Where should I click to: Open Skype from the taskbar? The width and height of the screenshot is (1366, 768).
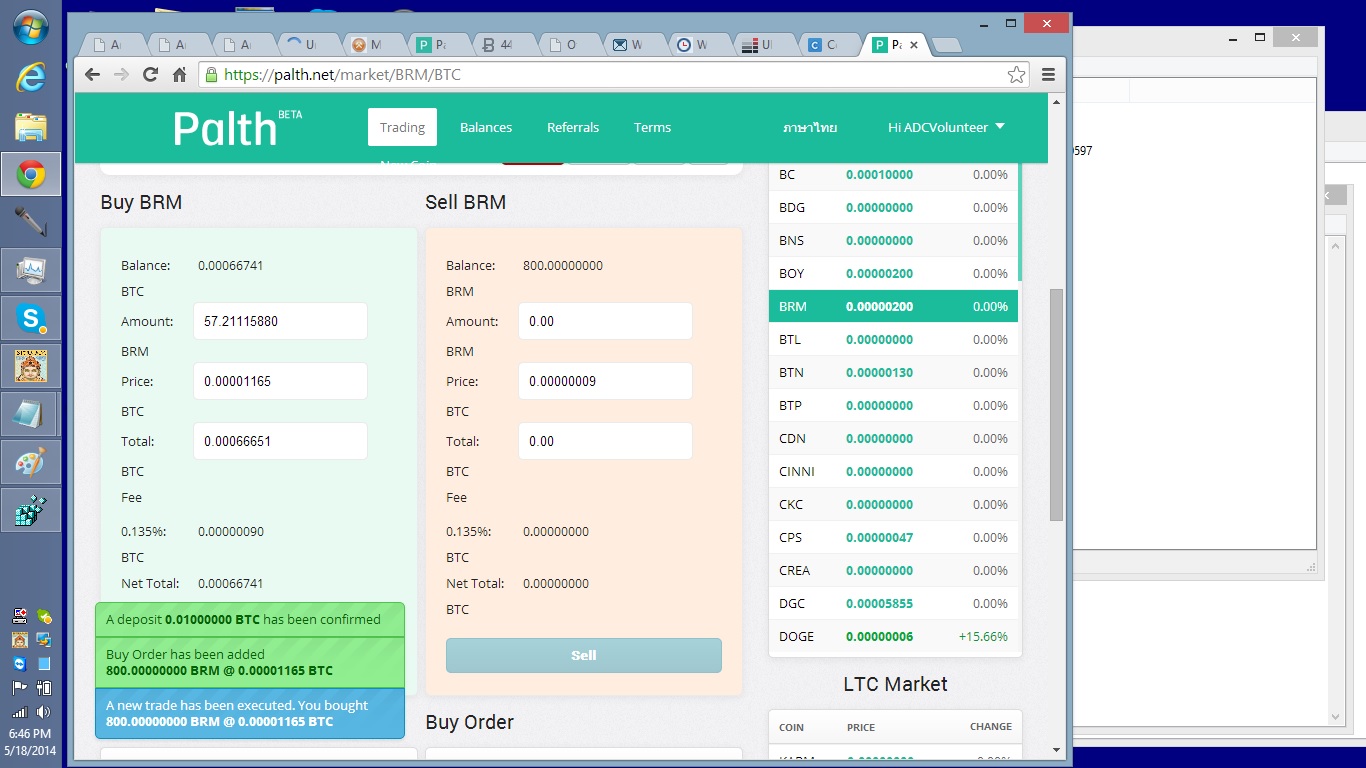31,319
